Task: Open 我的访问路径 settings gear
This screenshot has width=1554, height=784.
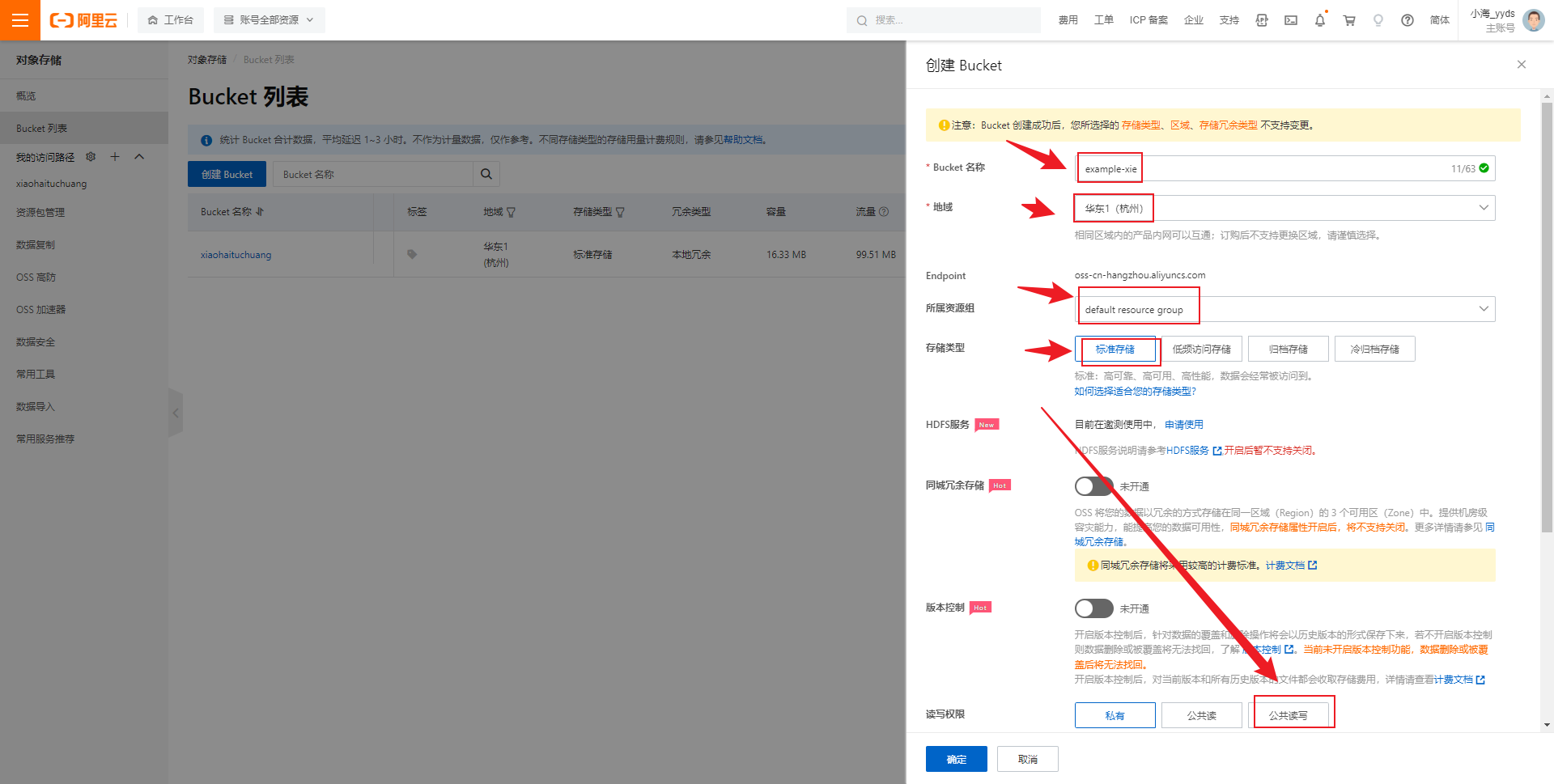Action: (91, 156)
